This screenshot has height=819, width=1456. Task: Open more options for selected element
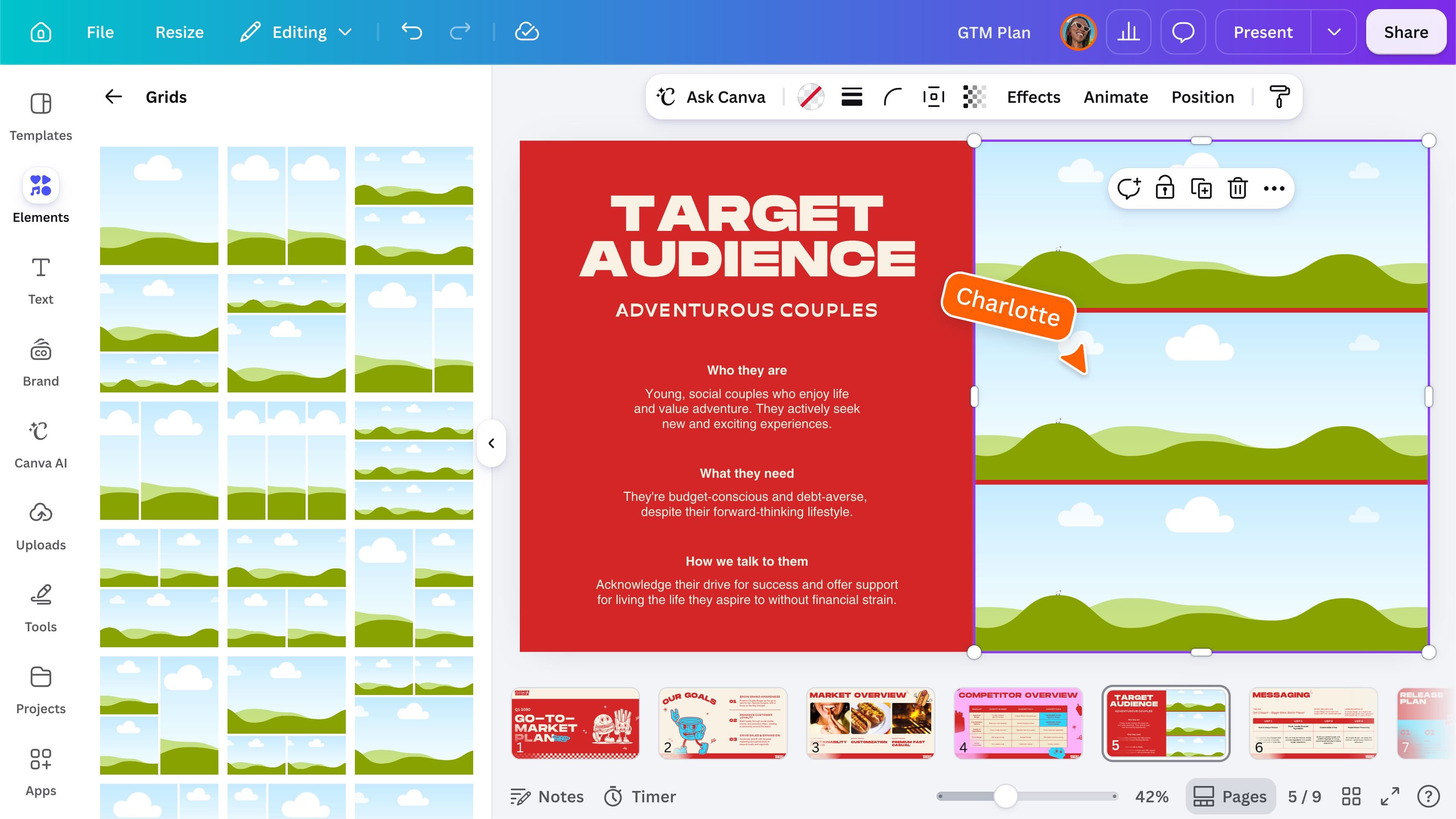1274,188
